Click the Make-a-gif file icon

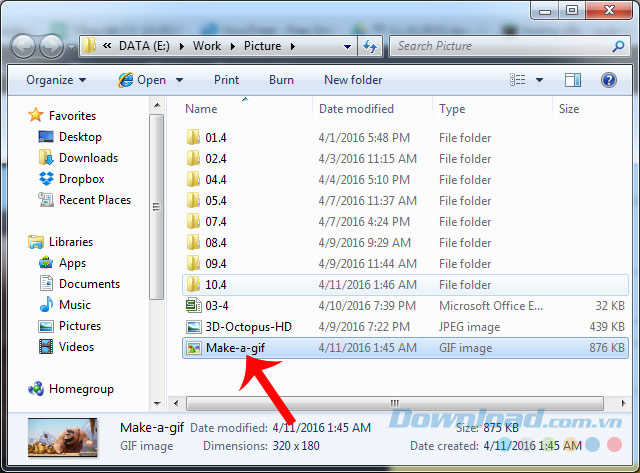point(193,348)
